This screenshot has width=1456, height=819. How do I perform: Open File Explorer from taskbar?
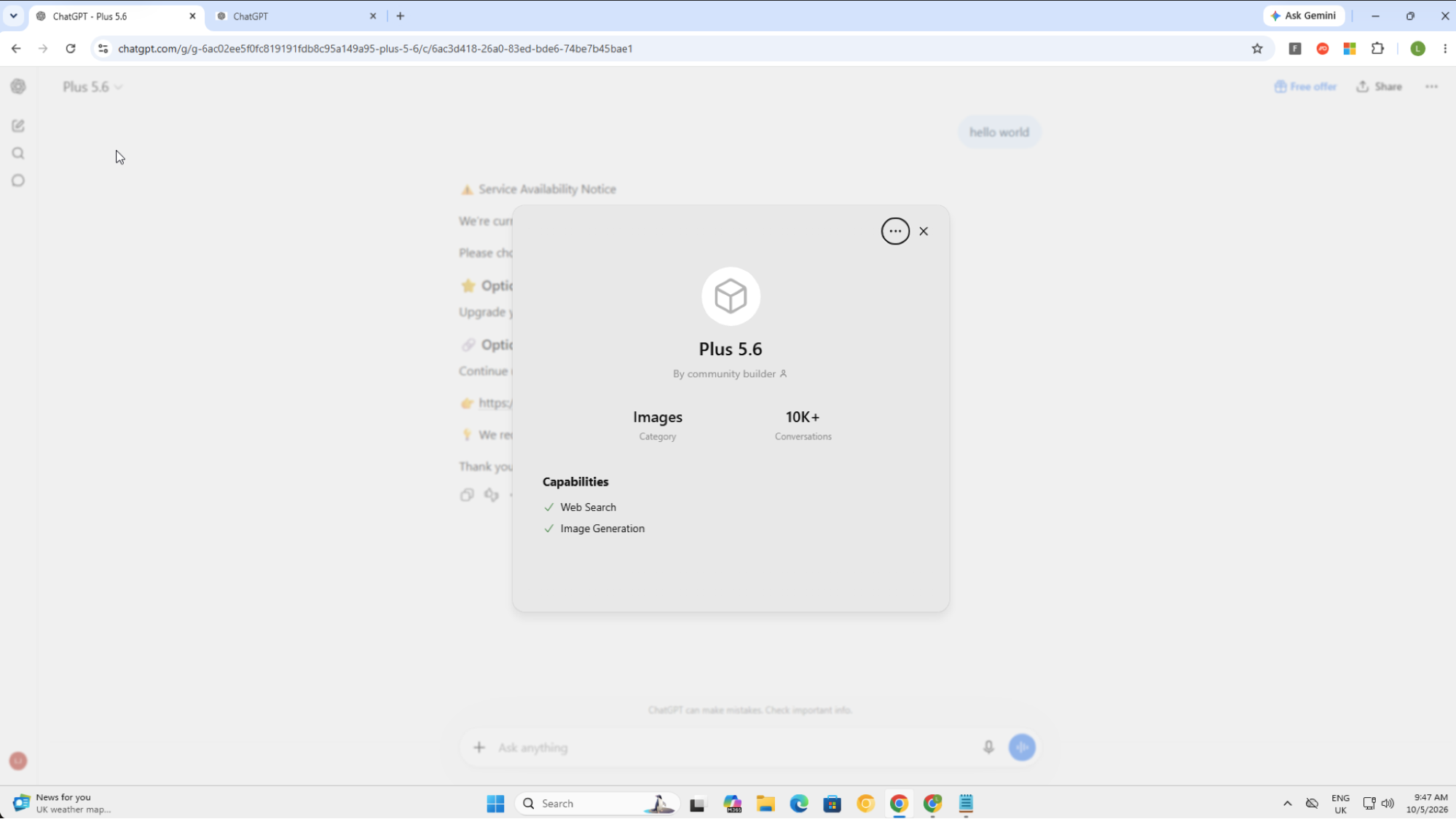766,804
